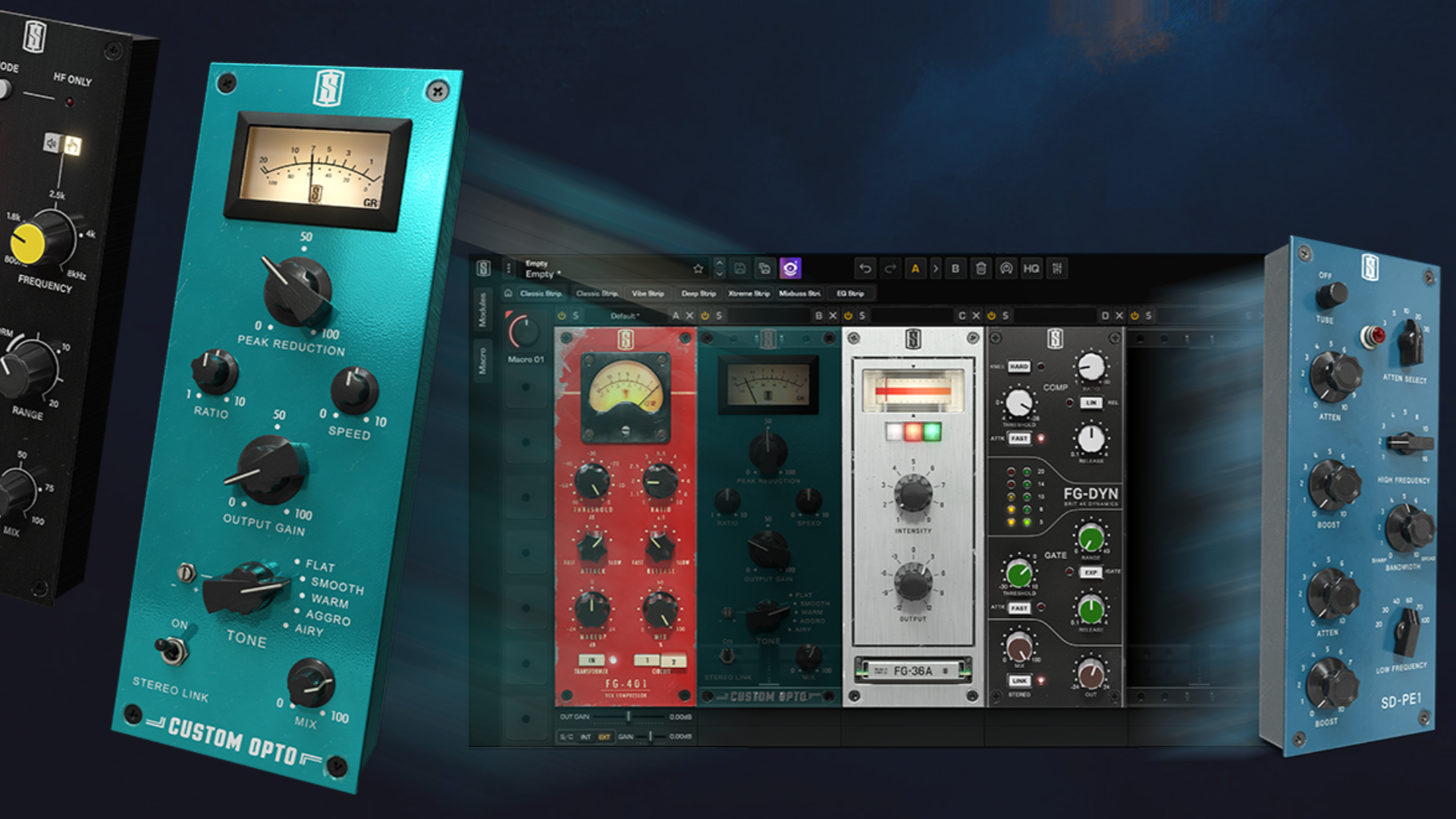Click the up chevron for previous preset
This screenshot has height=819, width=1456.
[720, 263]
